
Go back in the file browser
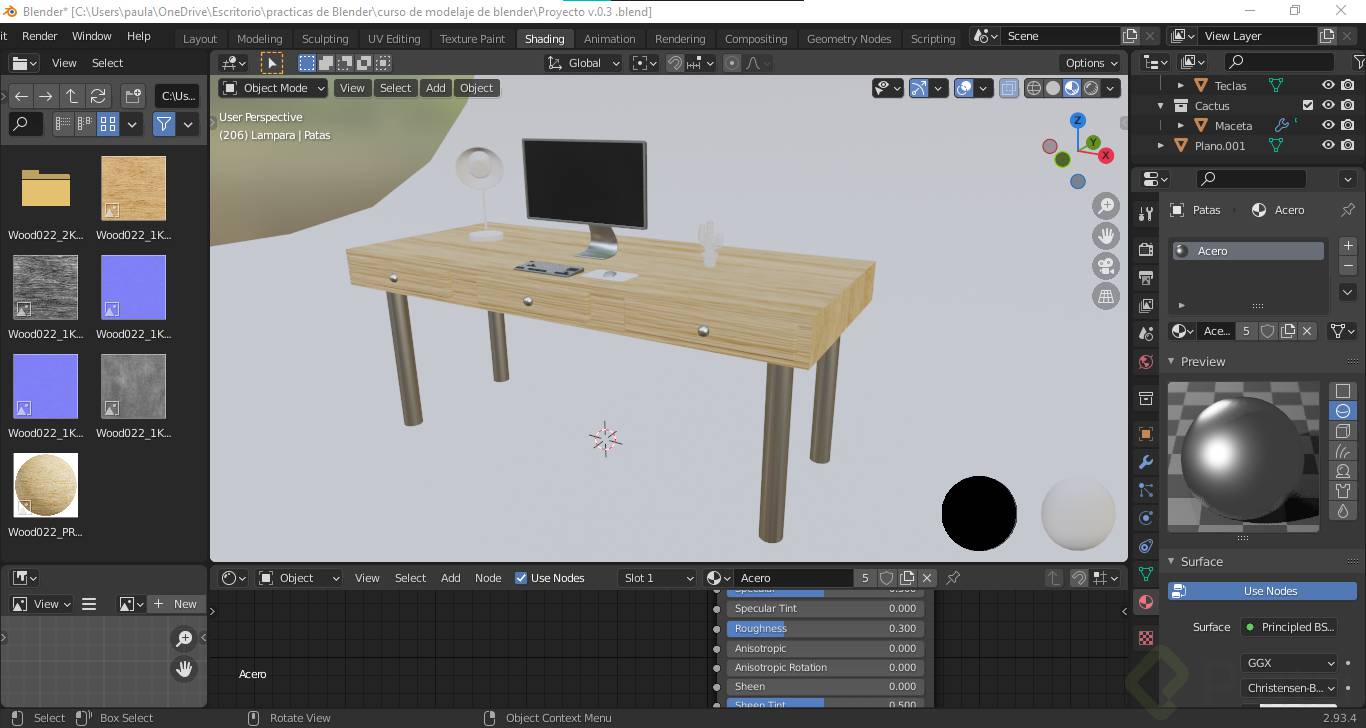pyautogui.click(x=21, y=96)
